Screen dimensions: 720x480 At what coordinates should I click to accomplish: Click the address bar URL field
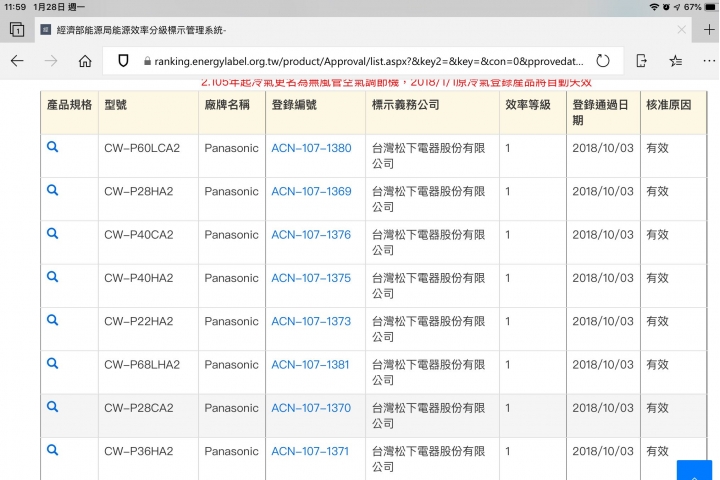363,61
